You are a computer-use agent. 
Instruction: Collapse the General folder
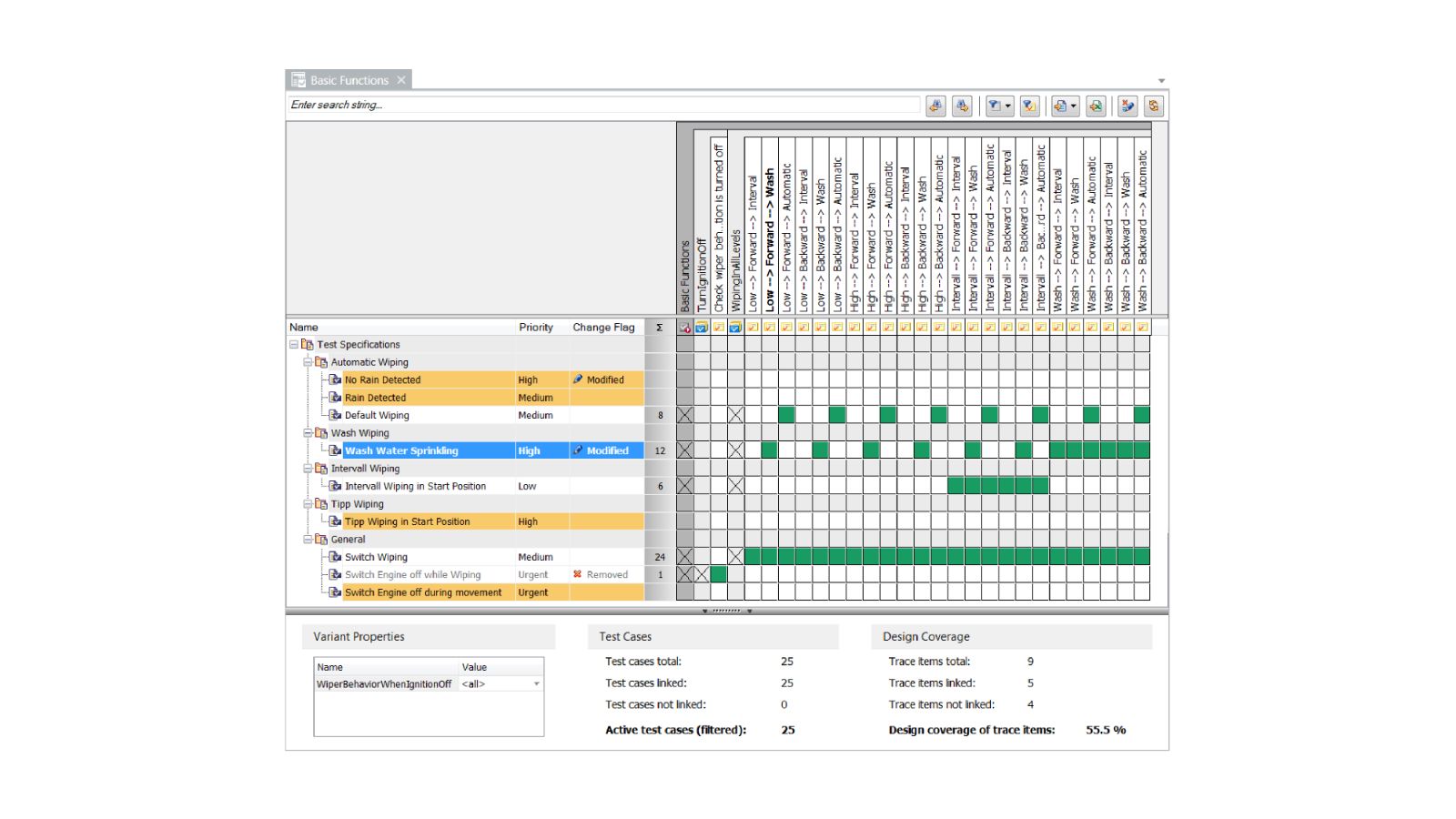click(x=308, y=540)
